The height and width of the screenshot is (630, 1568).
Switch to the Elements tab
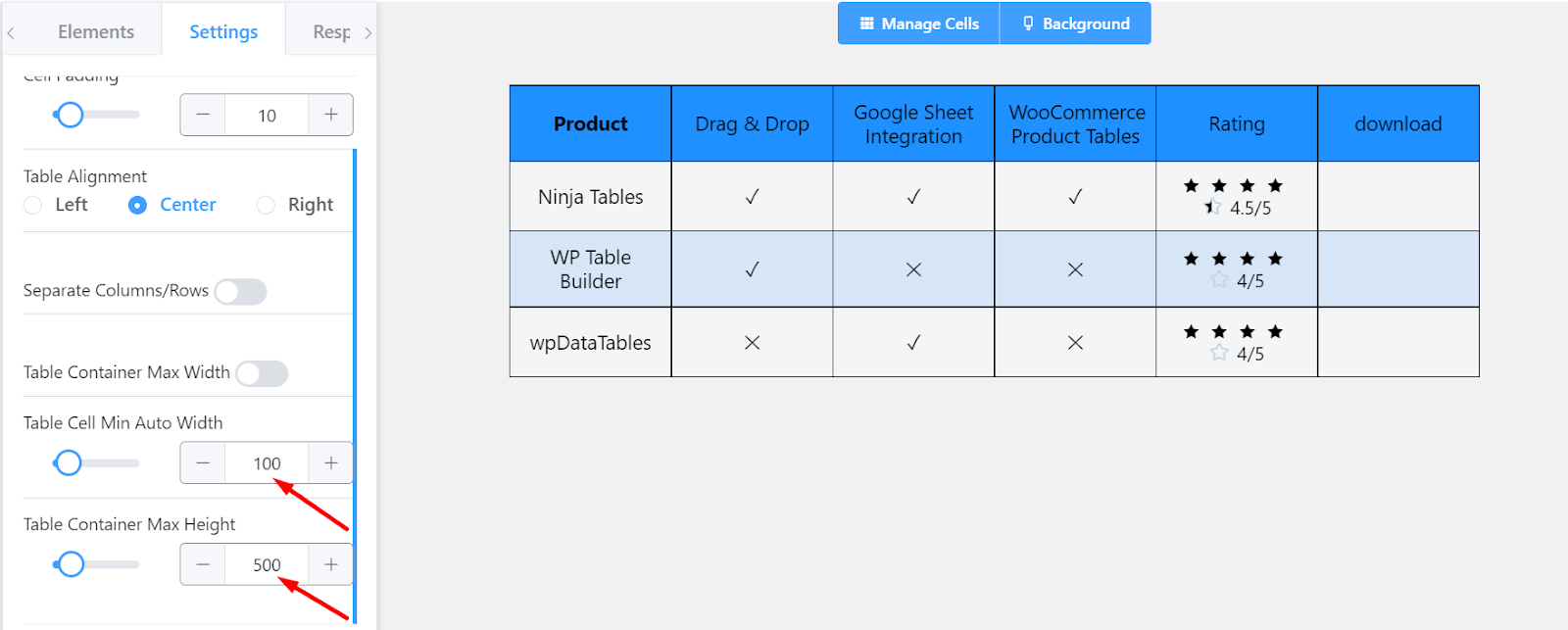pyautogui.click(x=96, y=32)
